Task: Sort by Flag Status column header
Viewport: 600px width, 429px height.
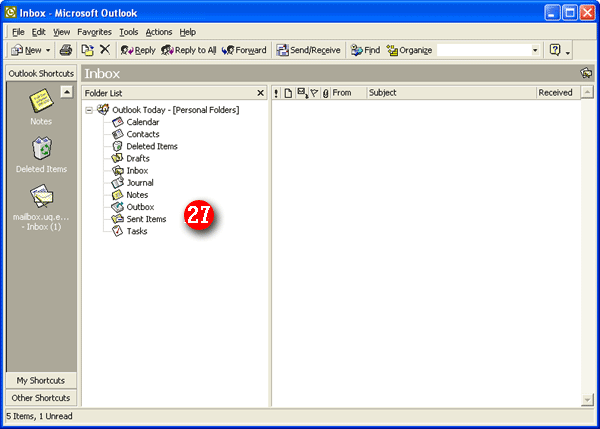Action: 314,93
